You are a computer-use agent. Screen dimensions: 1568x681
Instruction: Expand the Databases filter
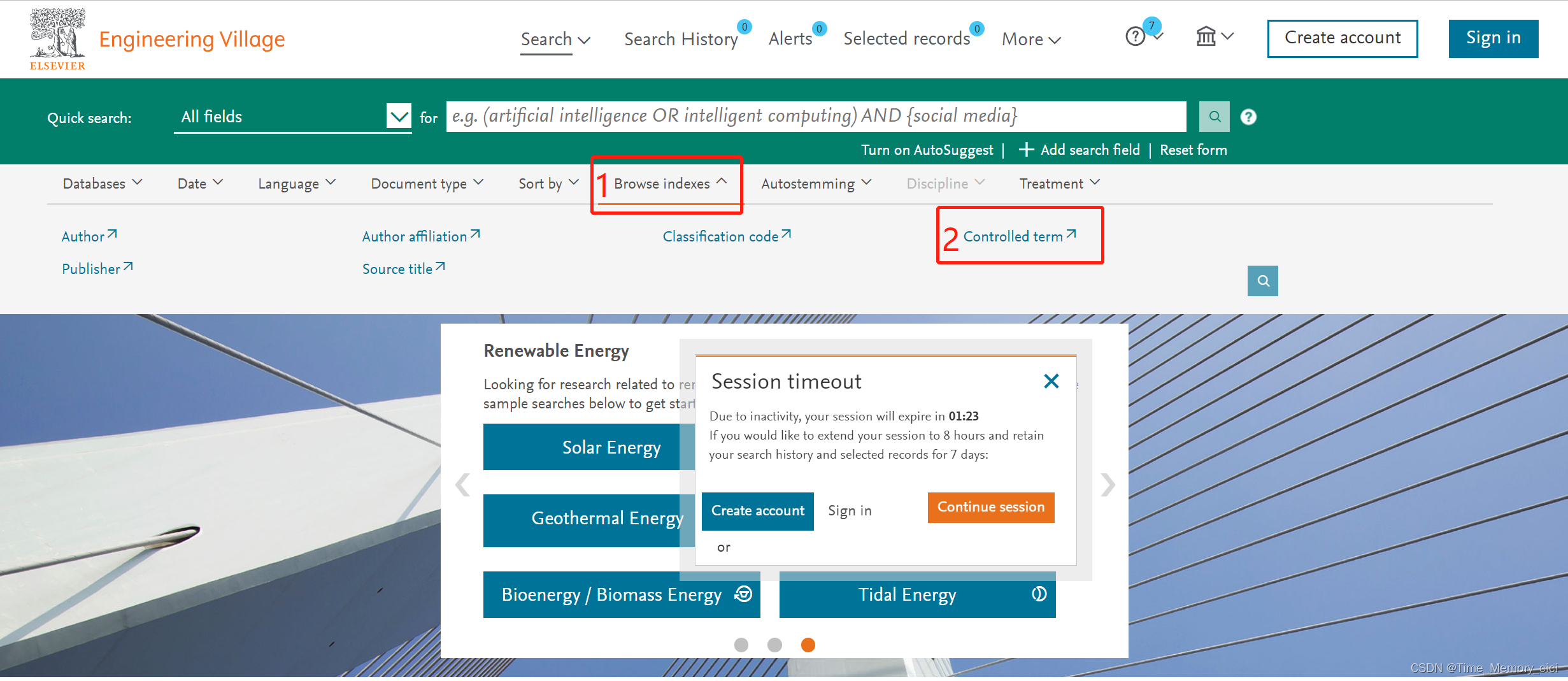click(103, 183)
